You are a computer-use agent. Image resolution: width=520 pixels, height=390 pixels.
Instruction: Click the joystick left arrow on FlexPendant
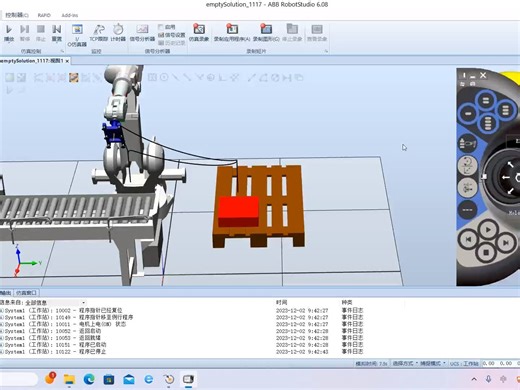coord(506,177)
